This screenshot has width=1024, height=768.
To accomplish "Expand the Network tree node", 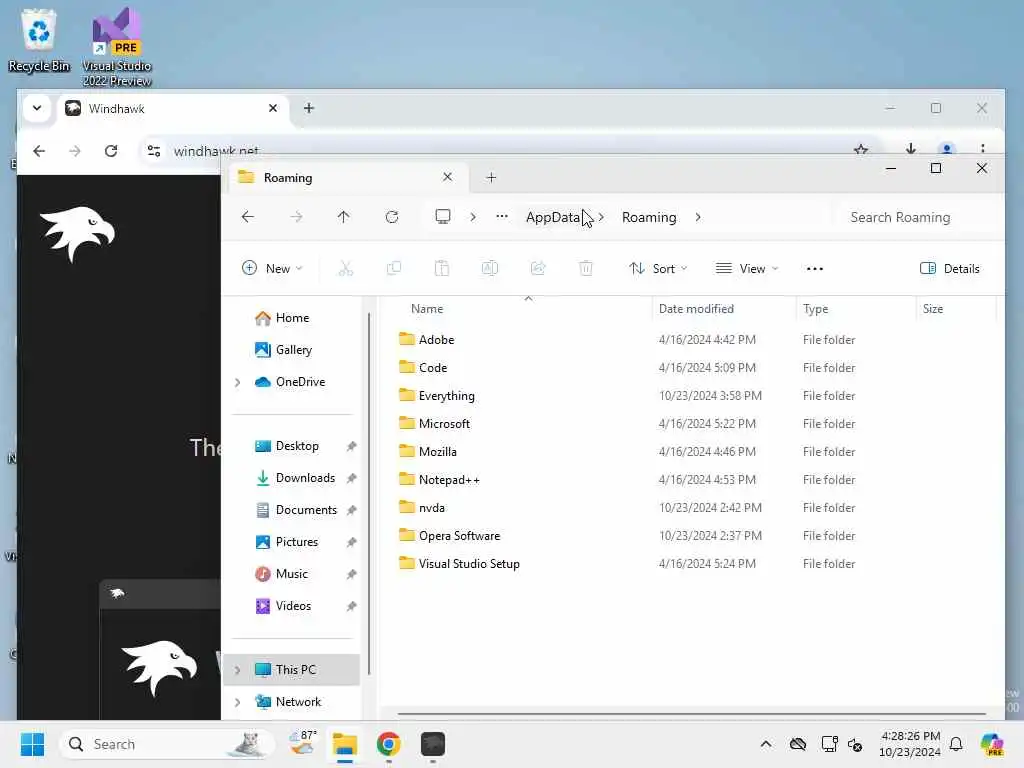I will click(x=238, y=702).
